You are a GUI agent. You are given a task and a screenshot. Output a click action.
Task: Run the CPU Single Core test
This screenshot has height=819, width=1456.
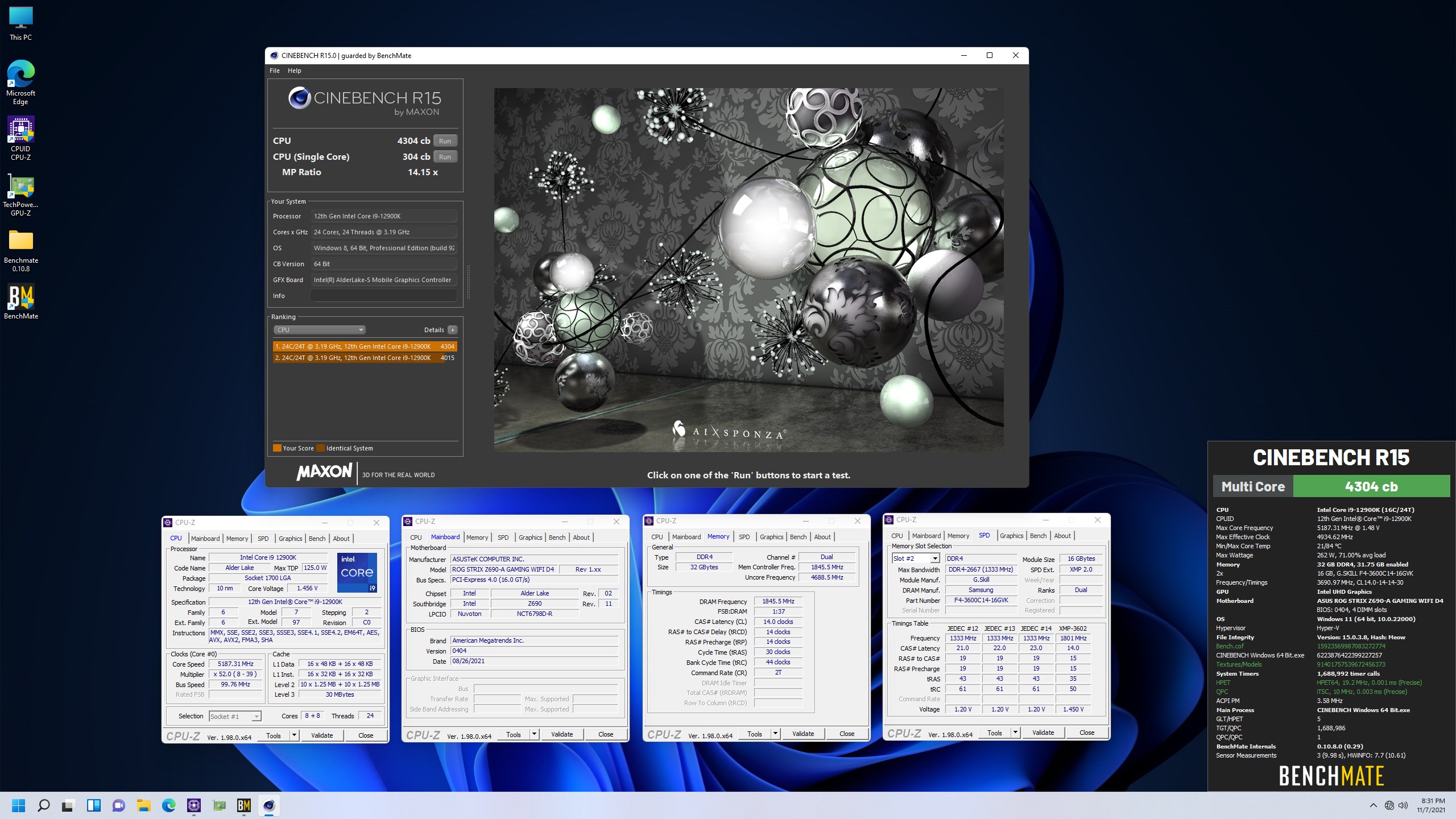pyautogui.click(x=445, y=157)
